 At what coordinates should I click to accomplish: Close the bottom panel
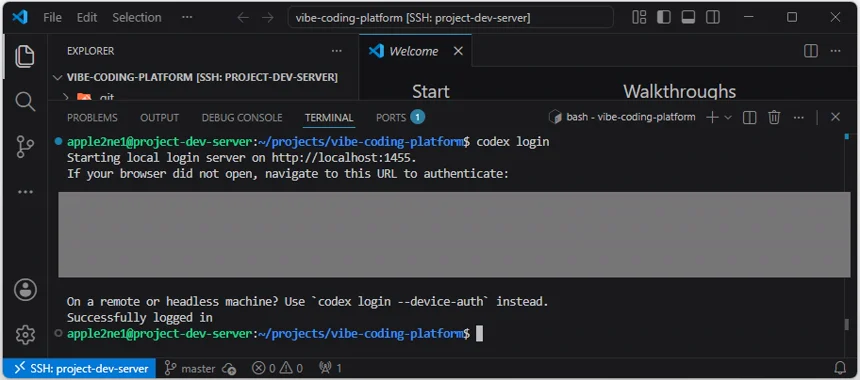tap(835, 117)
